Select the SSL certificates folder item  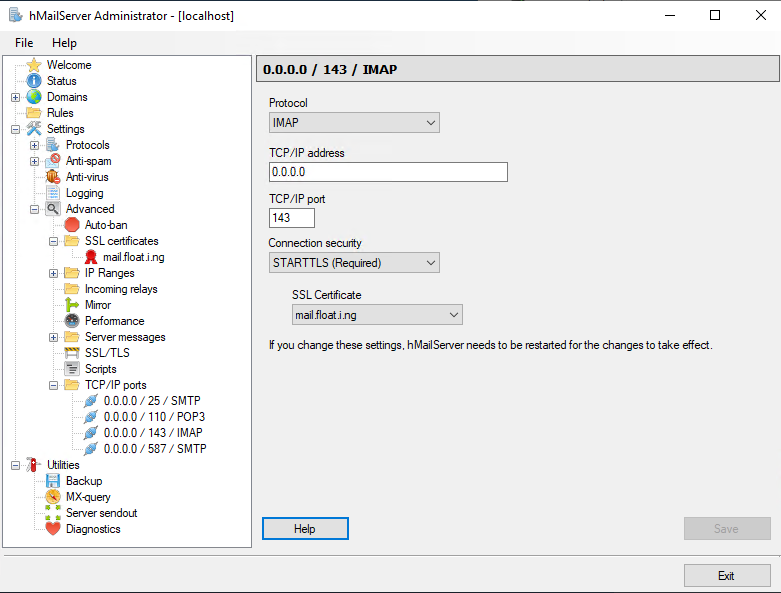(x=122, y=241)
